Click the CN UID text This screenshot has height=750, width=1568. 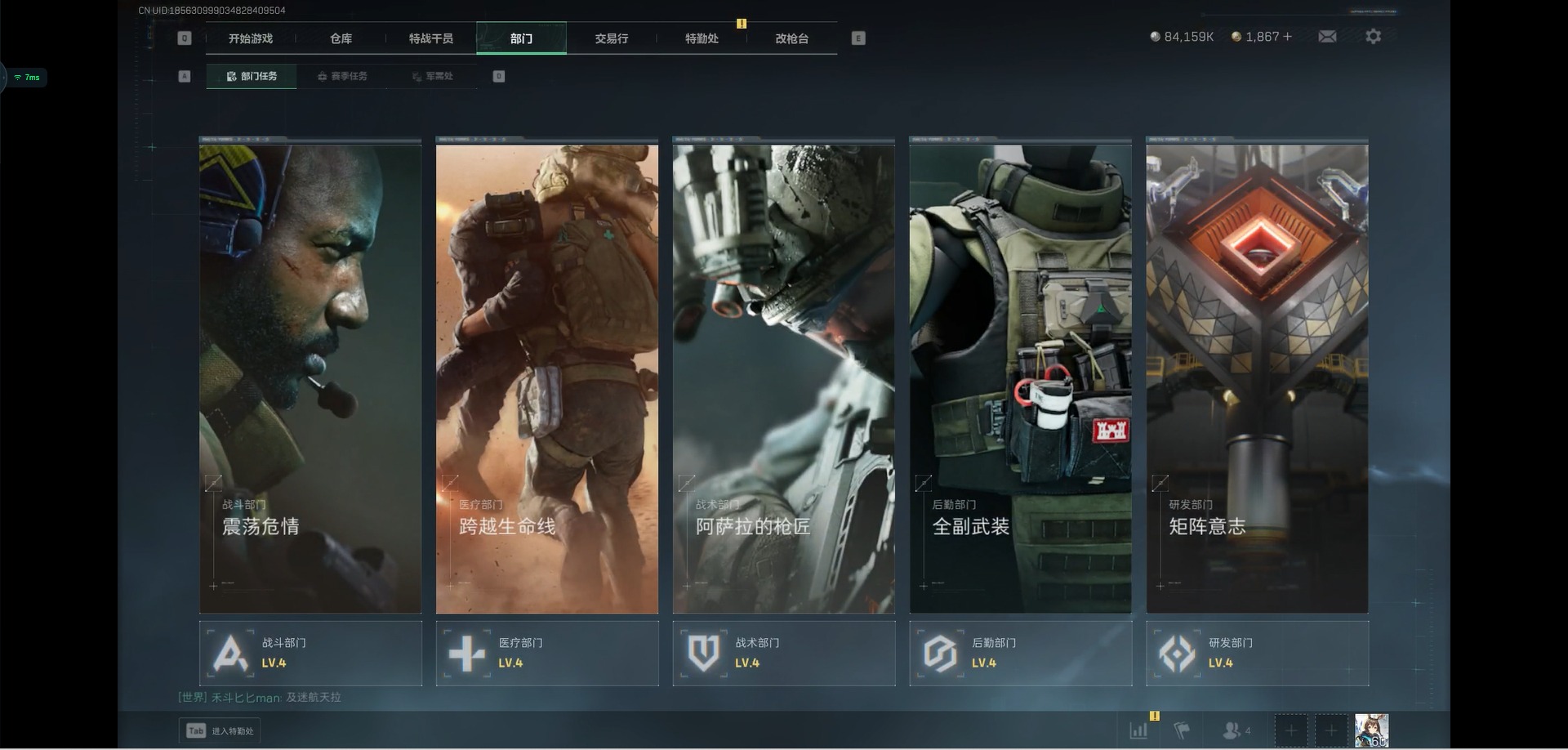212,11
